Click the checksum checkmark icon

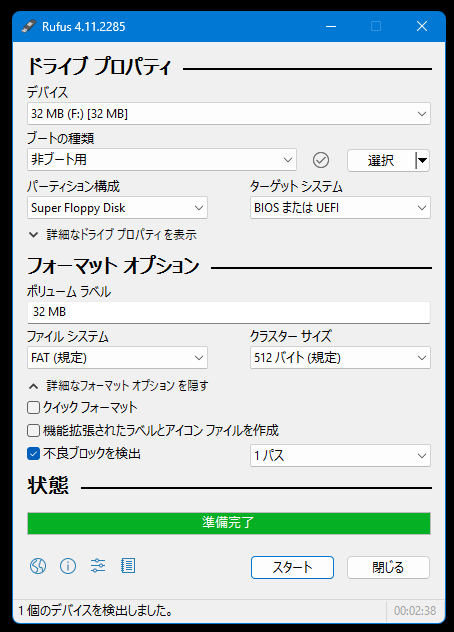tap(321, 160)
